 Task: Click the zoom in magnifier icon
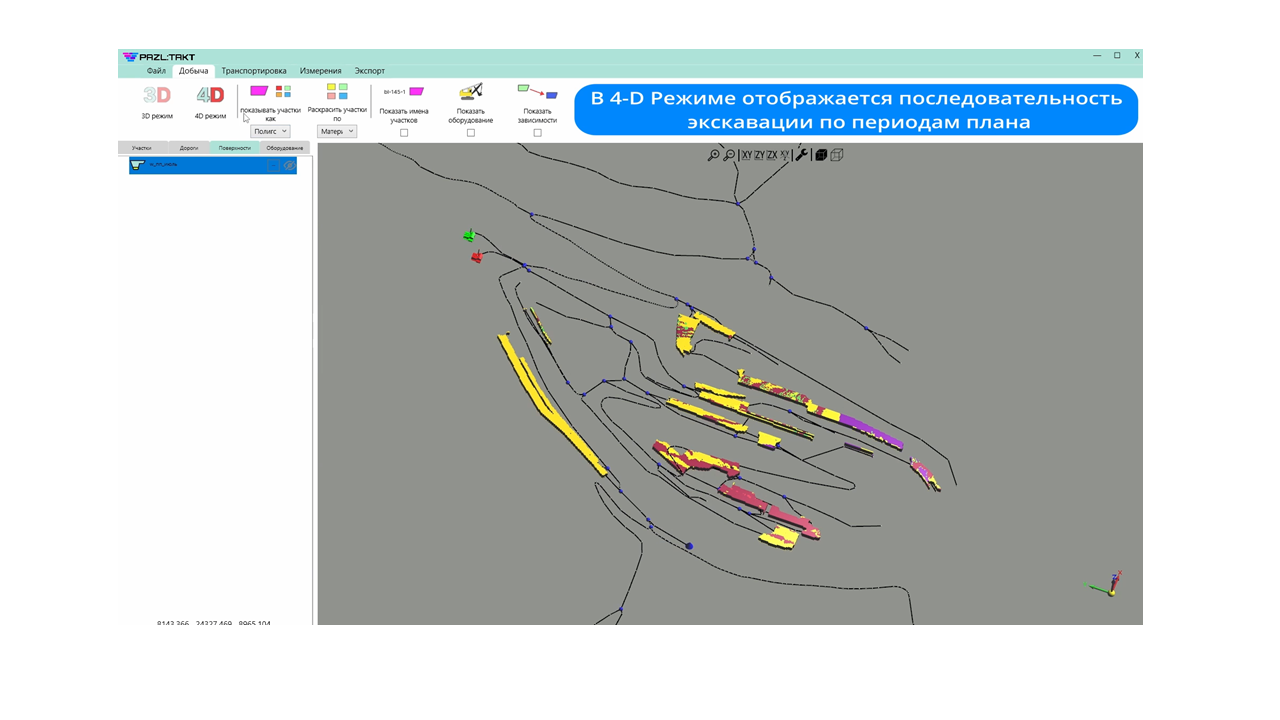pyautogui.click(x=713, y=155)
